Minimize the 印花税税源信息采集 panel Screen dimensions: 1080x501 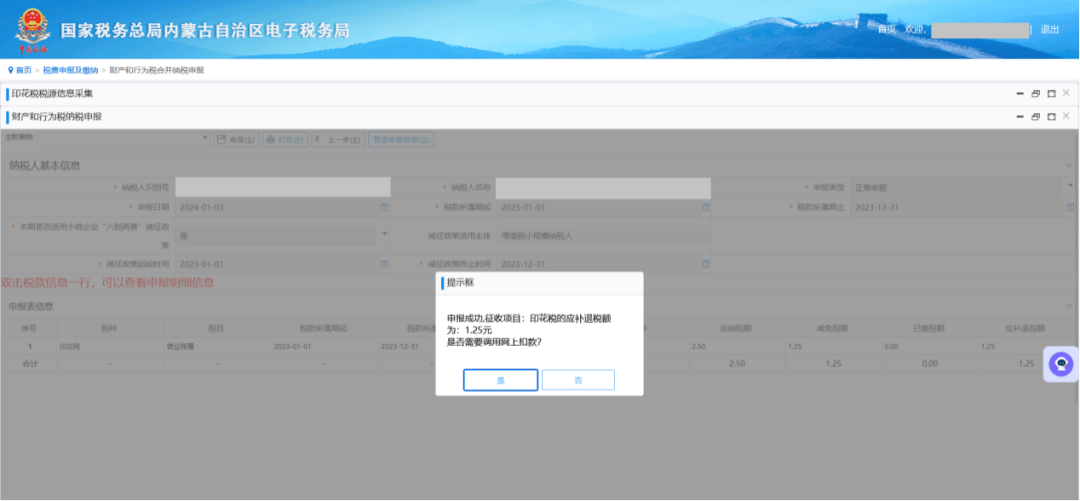coord(1020,94)
